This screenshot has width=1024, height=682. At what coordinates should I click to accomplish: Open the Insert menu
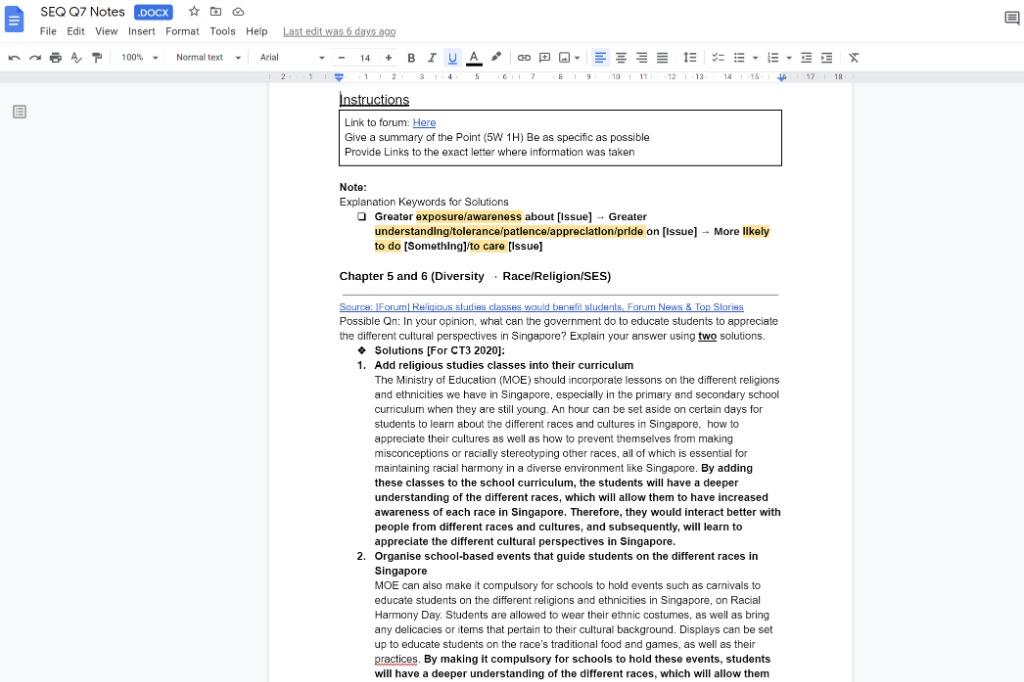tap(141, 31)
